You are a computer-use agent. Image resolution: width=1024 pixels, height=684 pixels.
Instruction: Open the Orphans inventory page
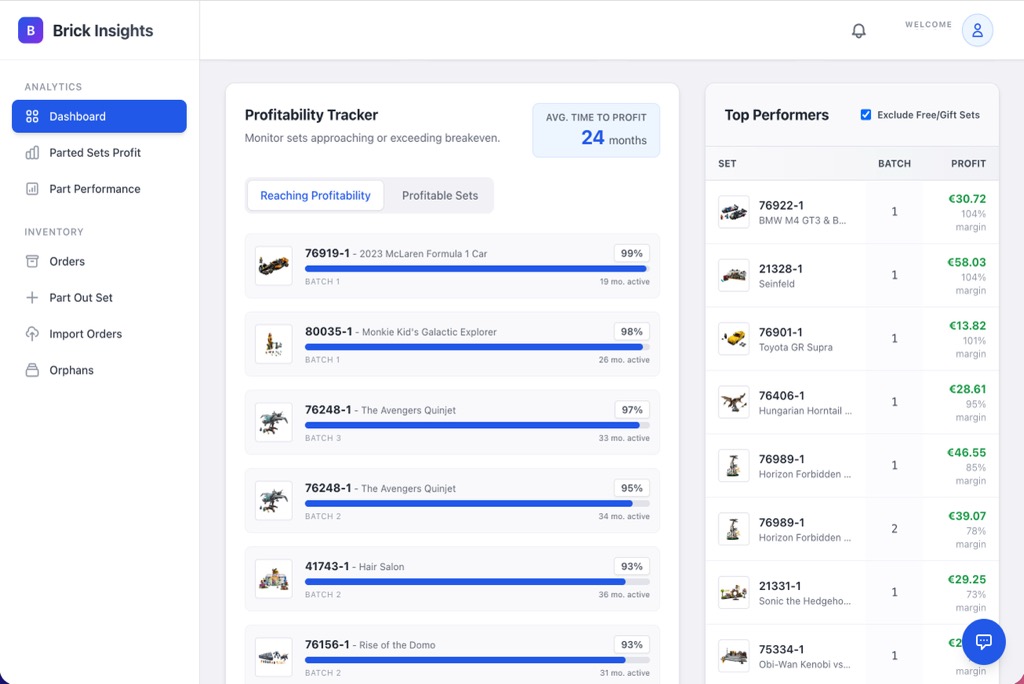coord(99,369)
